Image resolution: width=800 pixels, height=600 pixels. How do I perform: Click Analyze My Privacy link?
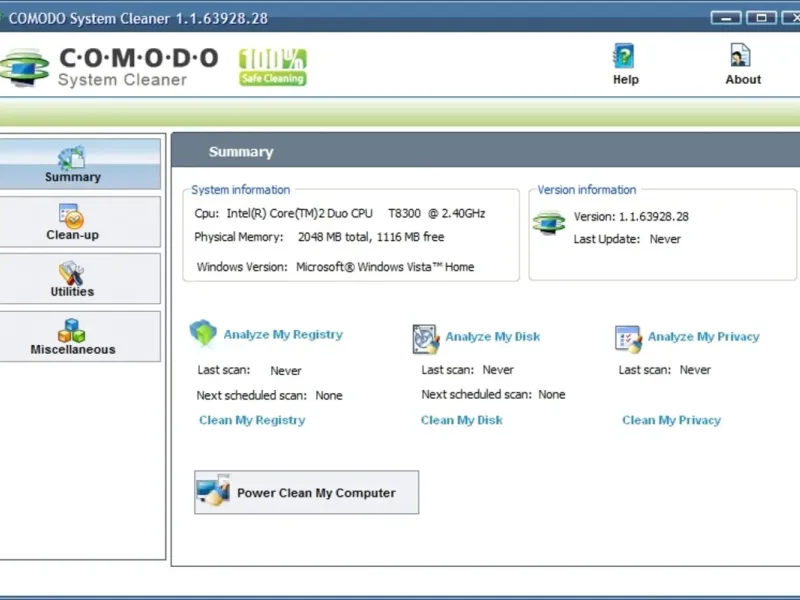704,337
